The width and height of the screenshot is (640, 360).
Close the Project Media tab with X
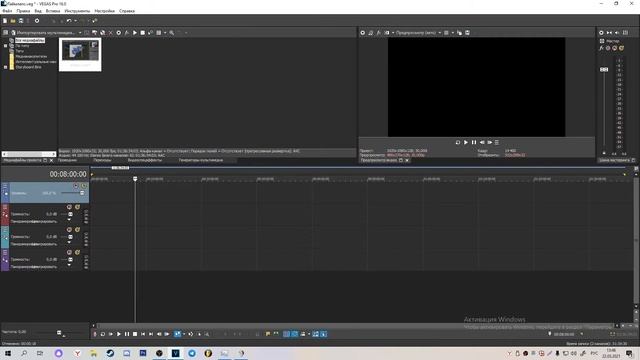(51, 160)
